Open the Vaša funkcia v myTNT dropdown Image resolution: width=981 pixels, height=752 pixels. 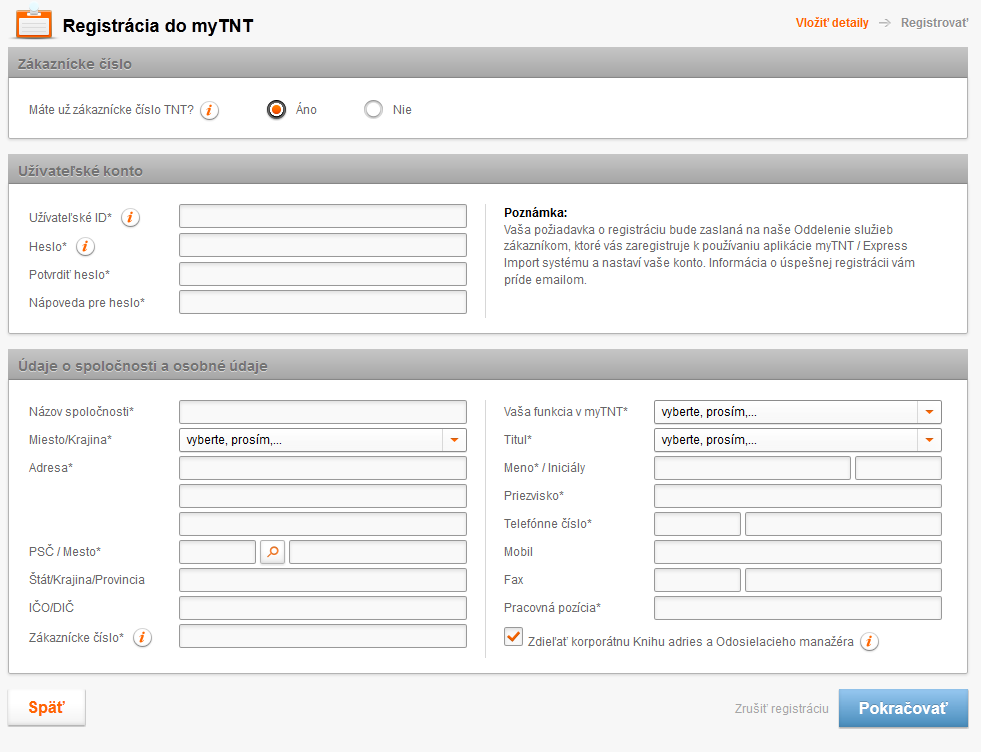(x=798, y=412)
